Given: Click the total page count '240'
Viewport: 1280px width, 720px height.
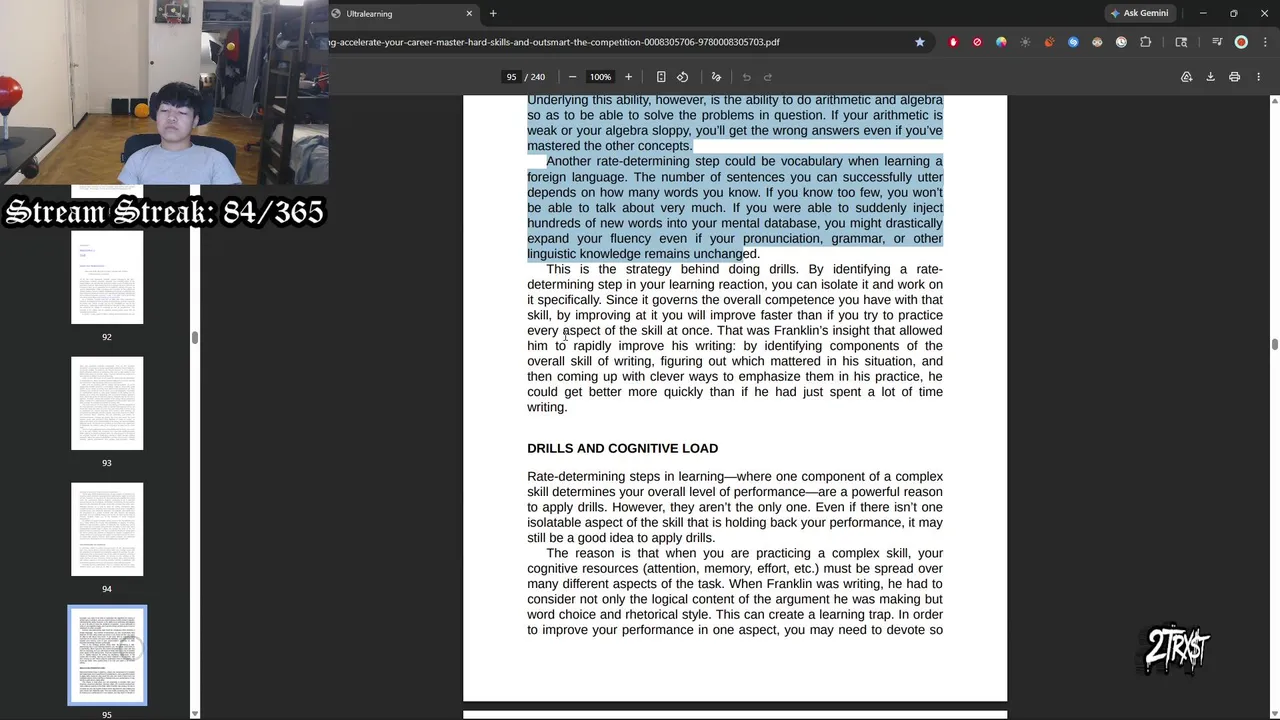Looking at the screenshot, I should tap(537, 77).
